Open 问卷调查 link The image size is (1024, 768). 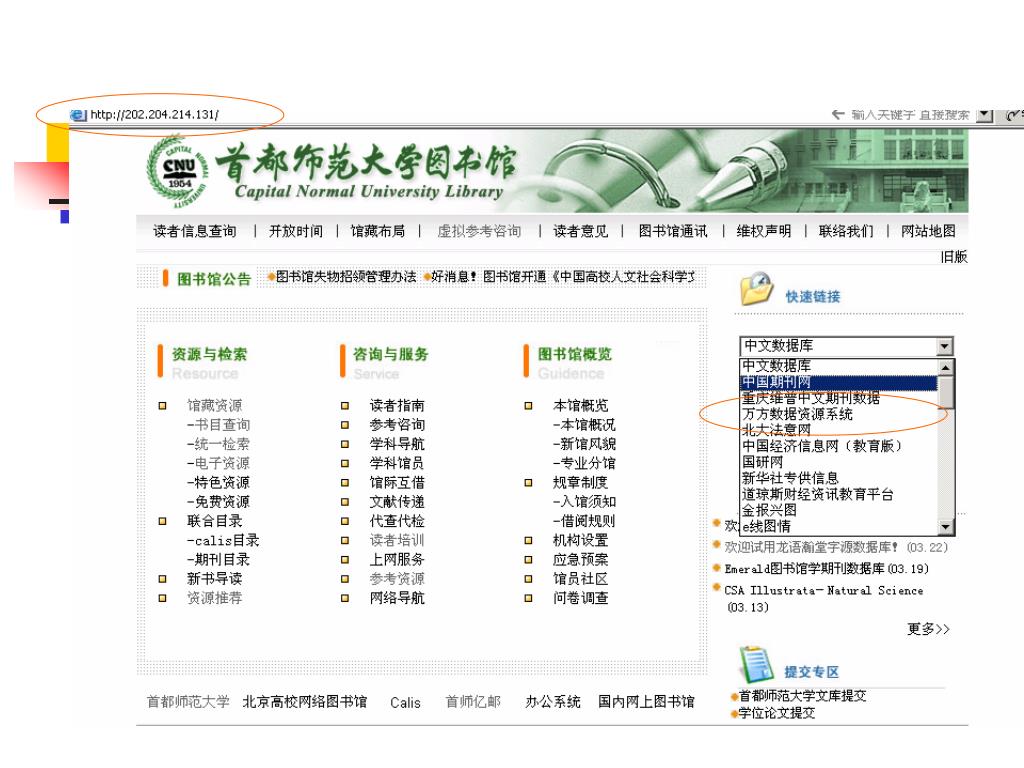581,598
